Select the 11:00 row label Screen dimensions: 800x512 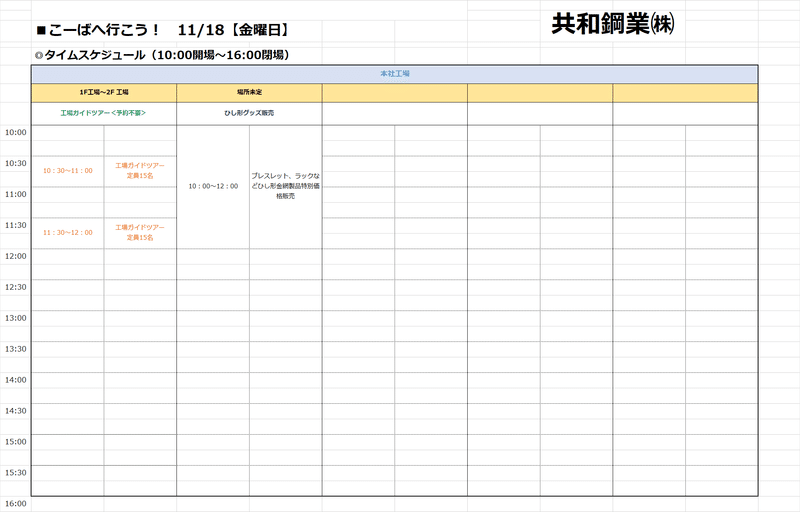16,194
